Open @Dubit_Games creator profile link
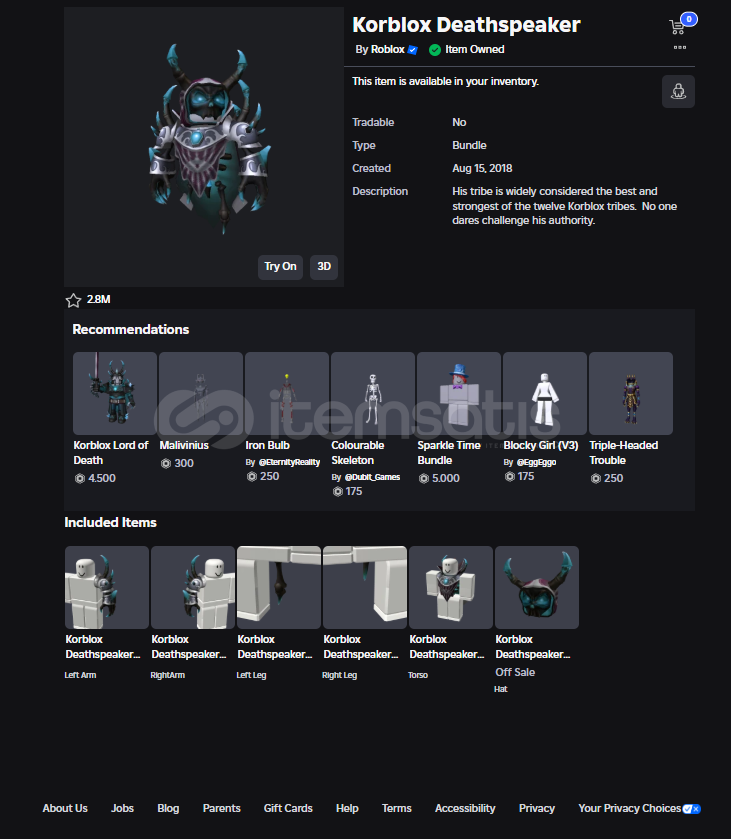Image resolution: width=731 pixels, height=839 pixels. coord(372,477)
